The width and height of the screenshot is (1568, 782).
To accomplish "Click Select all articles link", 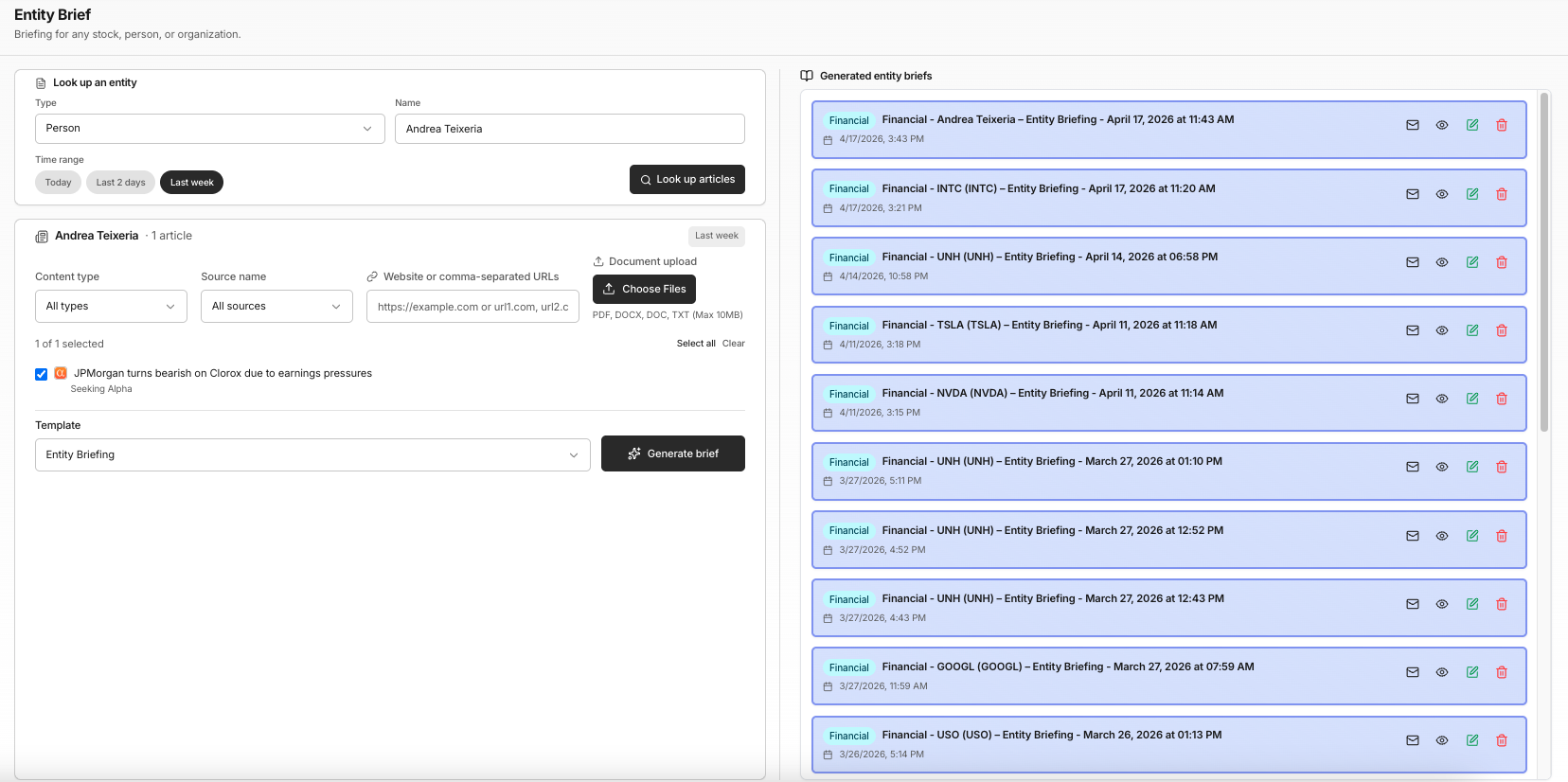I will click(x=696, y=344).
